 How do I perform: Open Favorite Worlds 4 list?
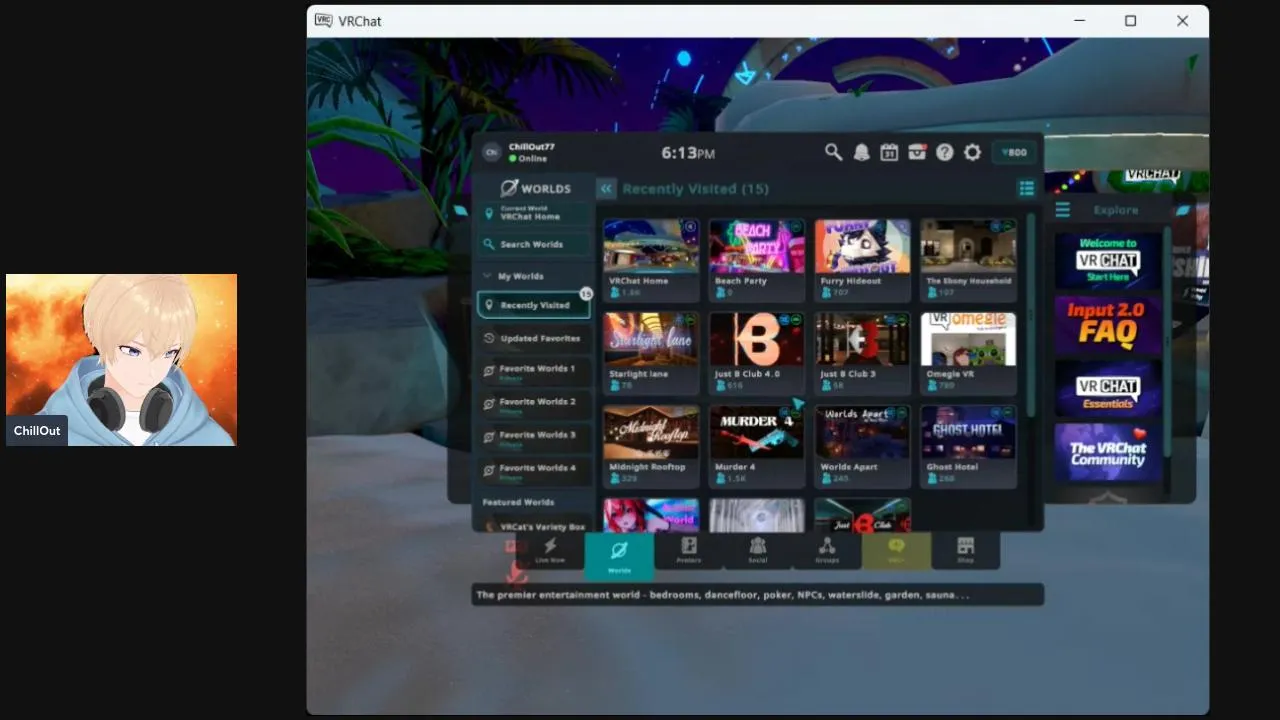(x=534, y=470)
